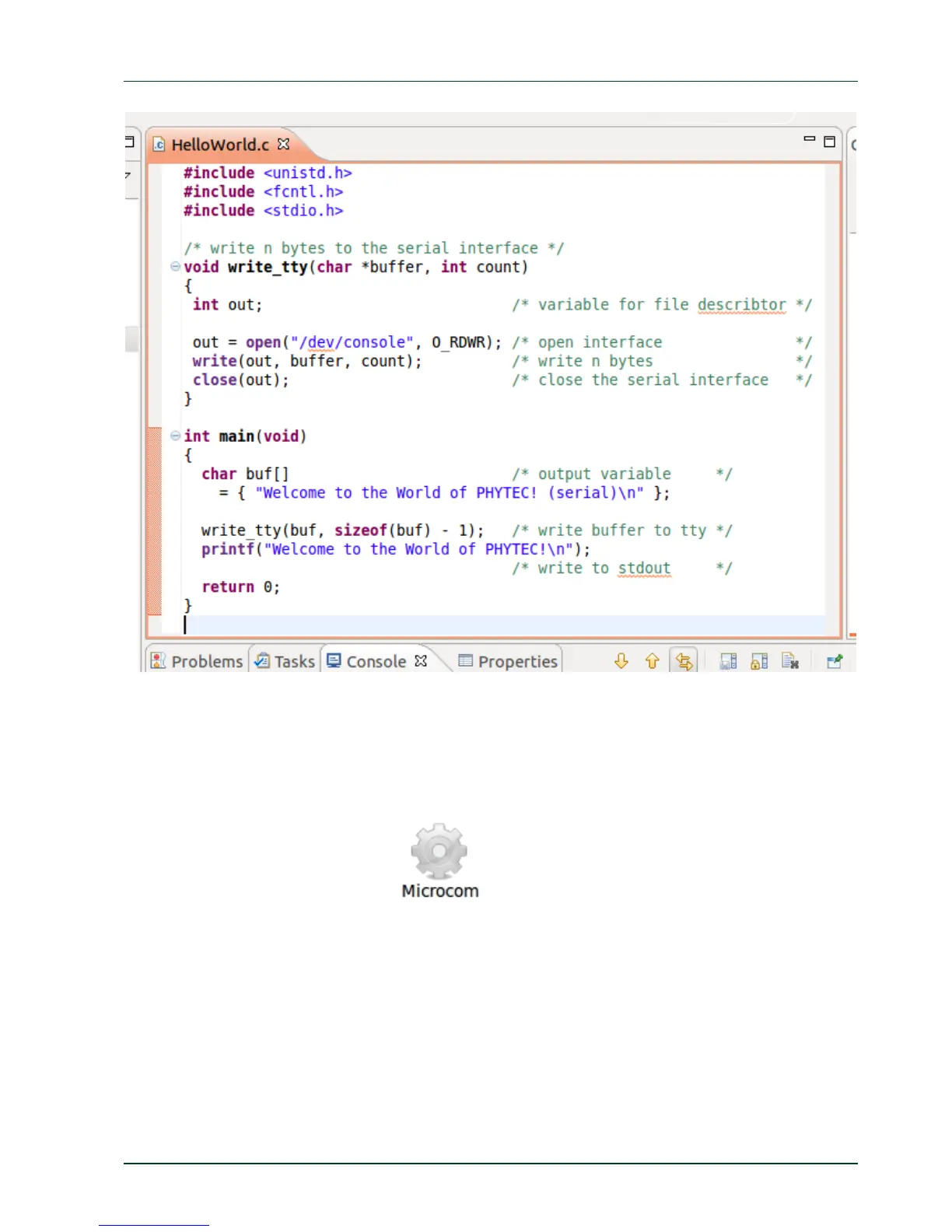Screen dimensions: 952x1232
Task: Switch to the Problems tab
Action: tap(198, 661)
